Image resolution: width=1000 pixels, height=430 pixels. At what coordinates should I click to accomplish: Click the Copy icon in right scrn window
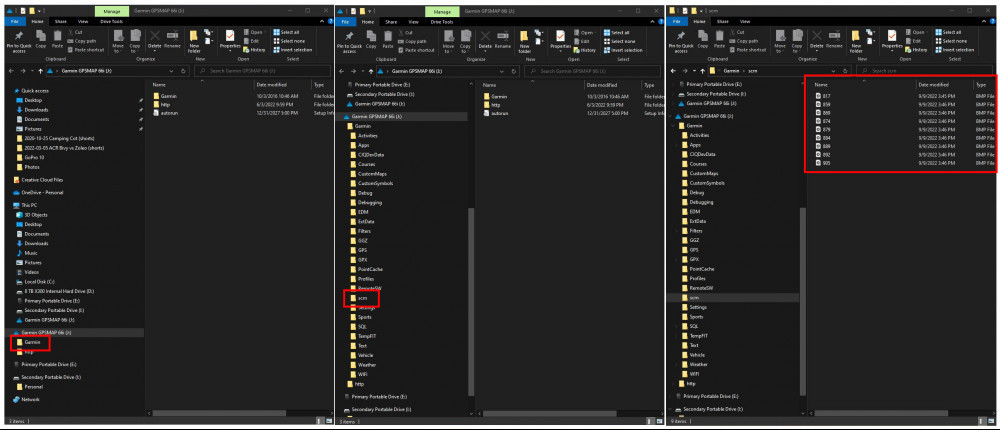coord(703,38)
